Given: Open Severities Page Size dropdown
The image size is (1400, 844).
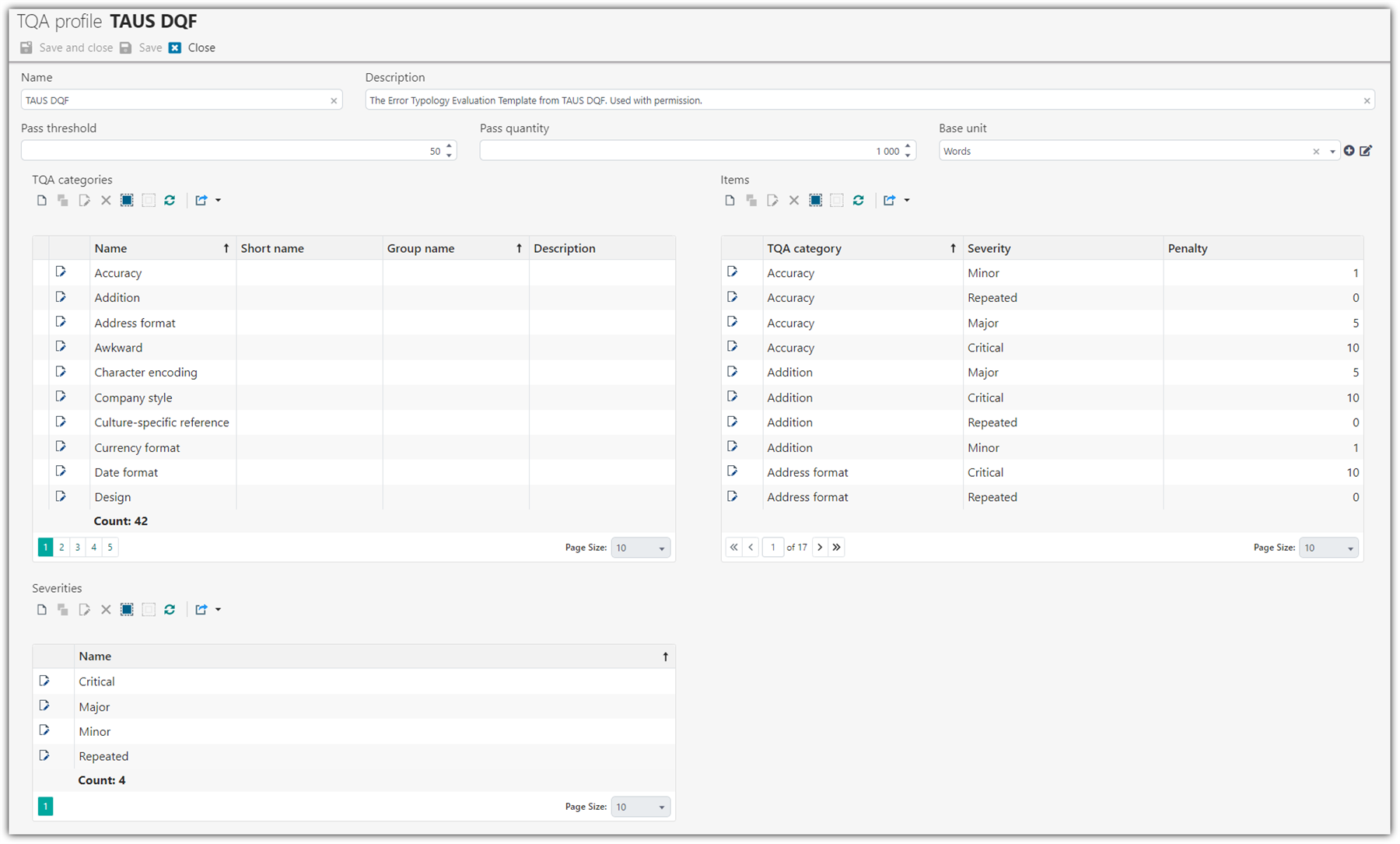Looking at the screenshot, I should [x=640, y=807].
